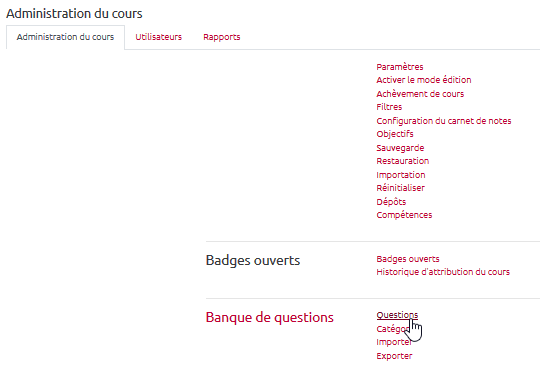Open the Exporter link

point(394,356)
